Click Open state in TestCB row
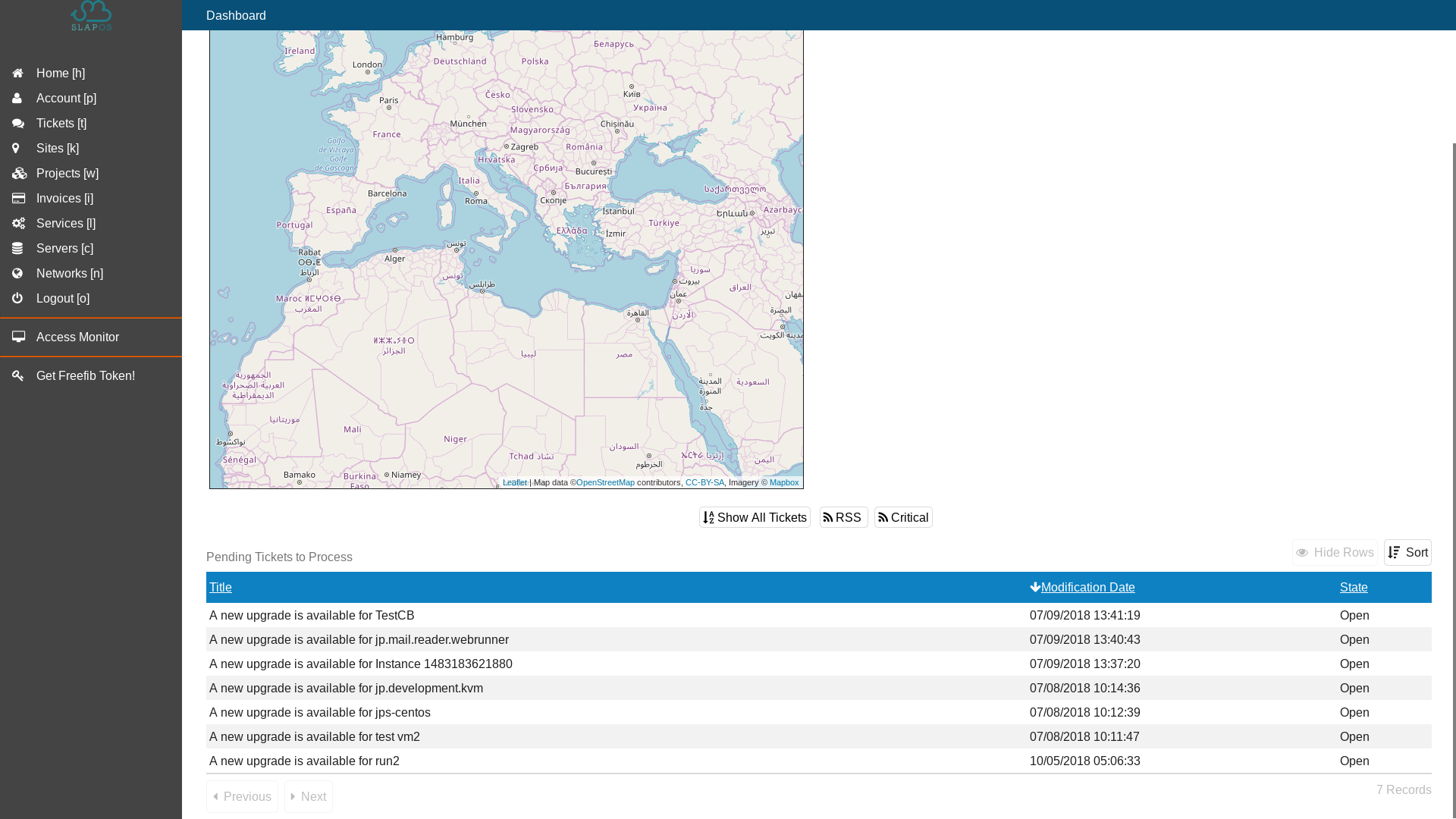This screenshot has height=819, width=1456. 1354,616
